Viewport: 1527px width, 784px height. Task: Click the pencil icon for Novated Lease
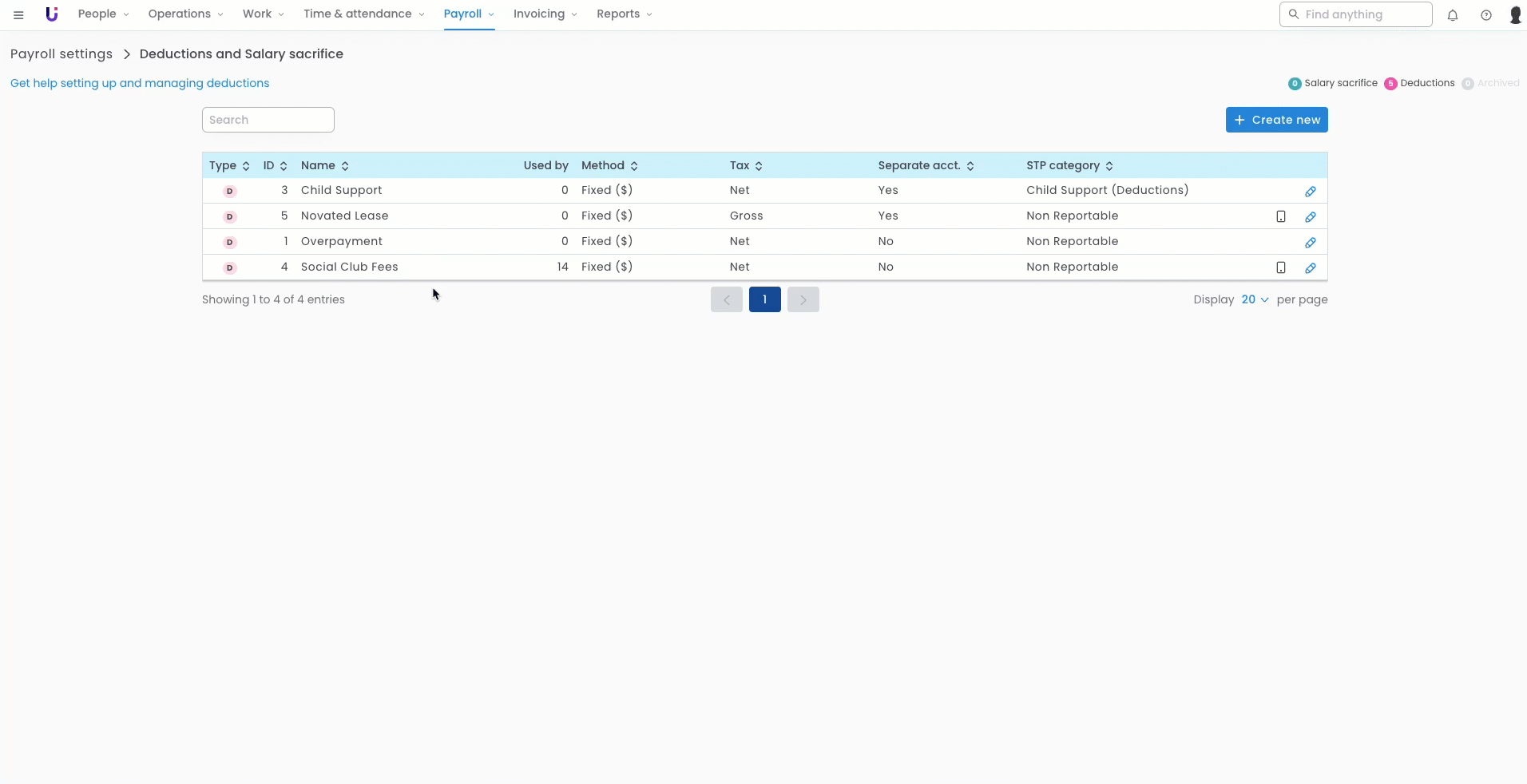(1310, 217)
